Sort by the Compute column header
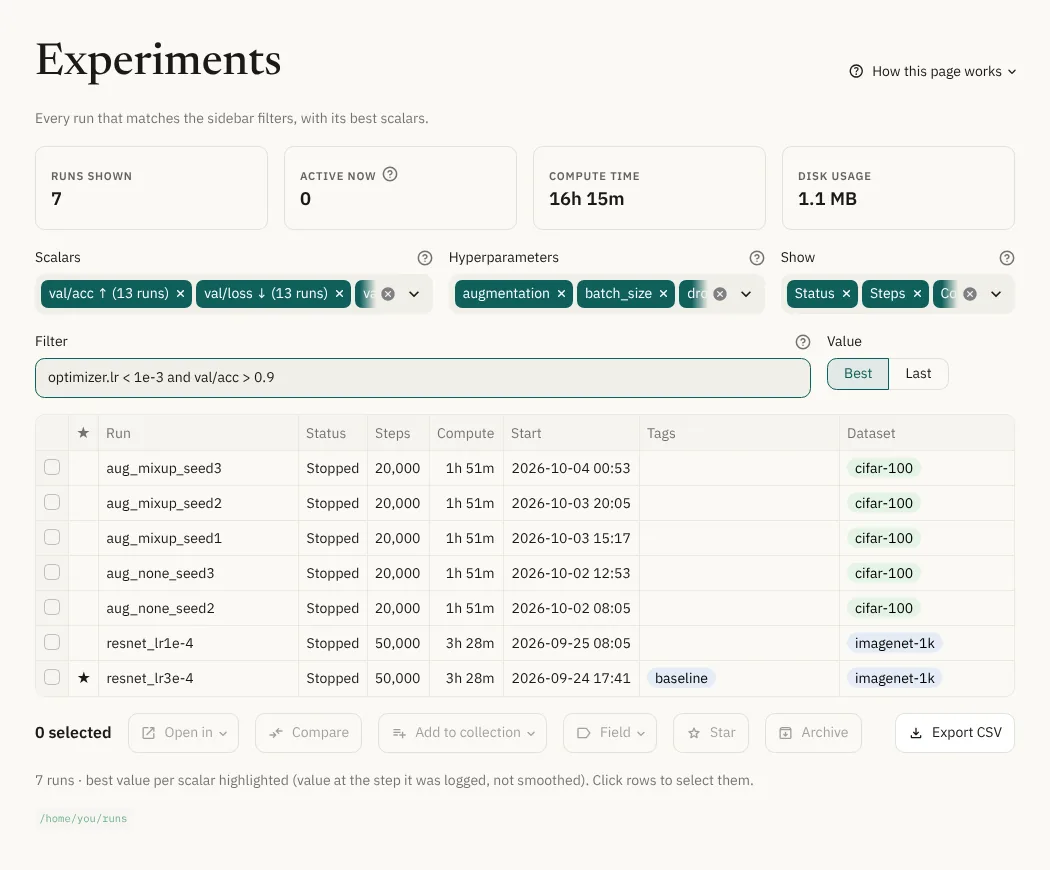The height and width of the screenshot is (870, 1050). coord(465,433)
